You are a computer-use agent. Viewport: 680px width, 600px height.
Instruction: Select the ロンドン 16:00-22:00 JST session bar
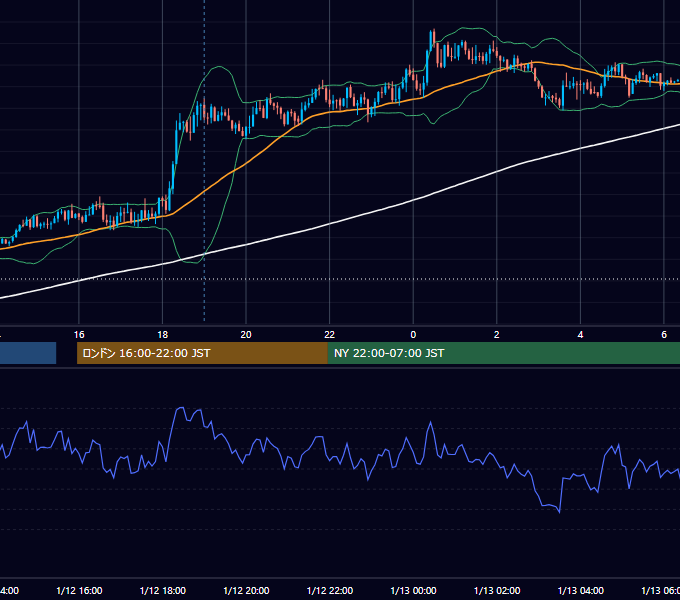(x=202, y=353)
